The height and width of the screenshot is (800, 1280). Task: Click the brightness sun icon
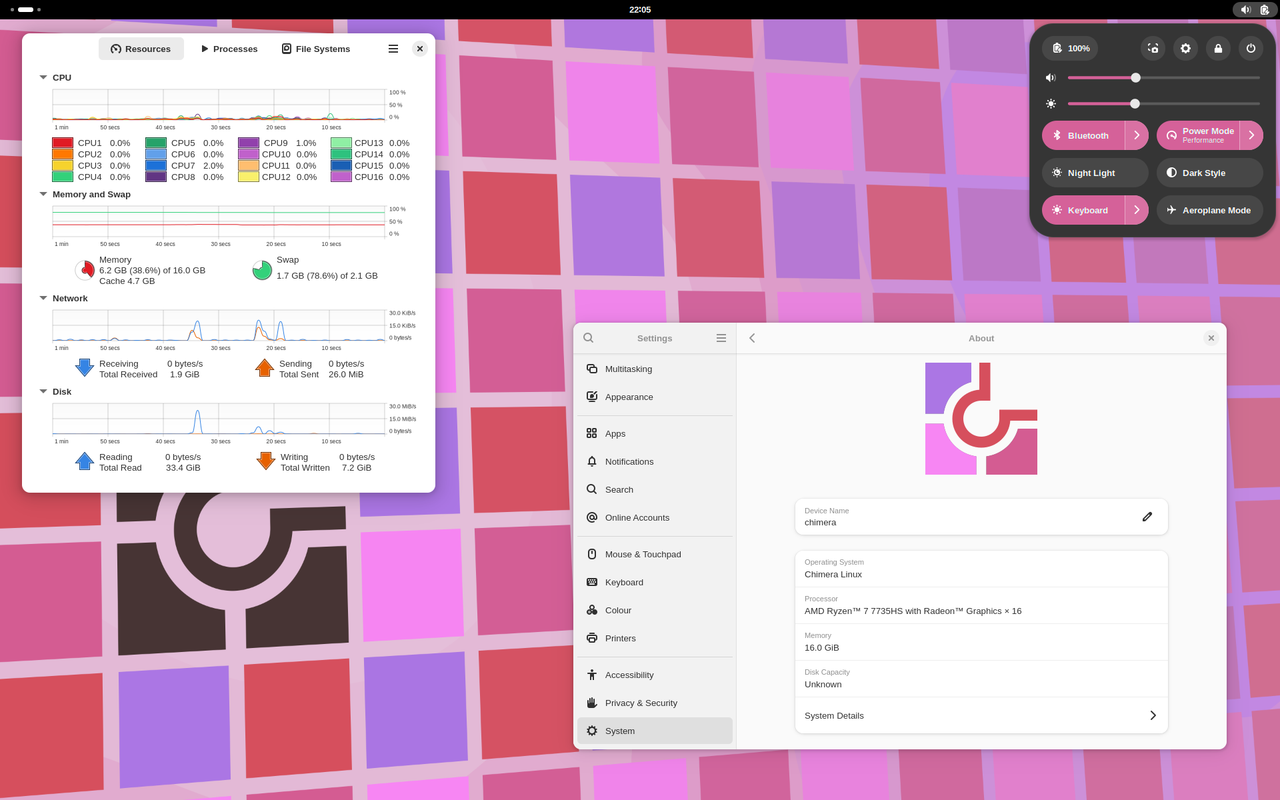pos(1051,103)
